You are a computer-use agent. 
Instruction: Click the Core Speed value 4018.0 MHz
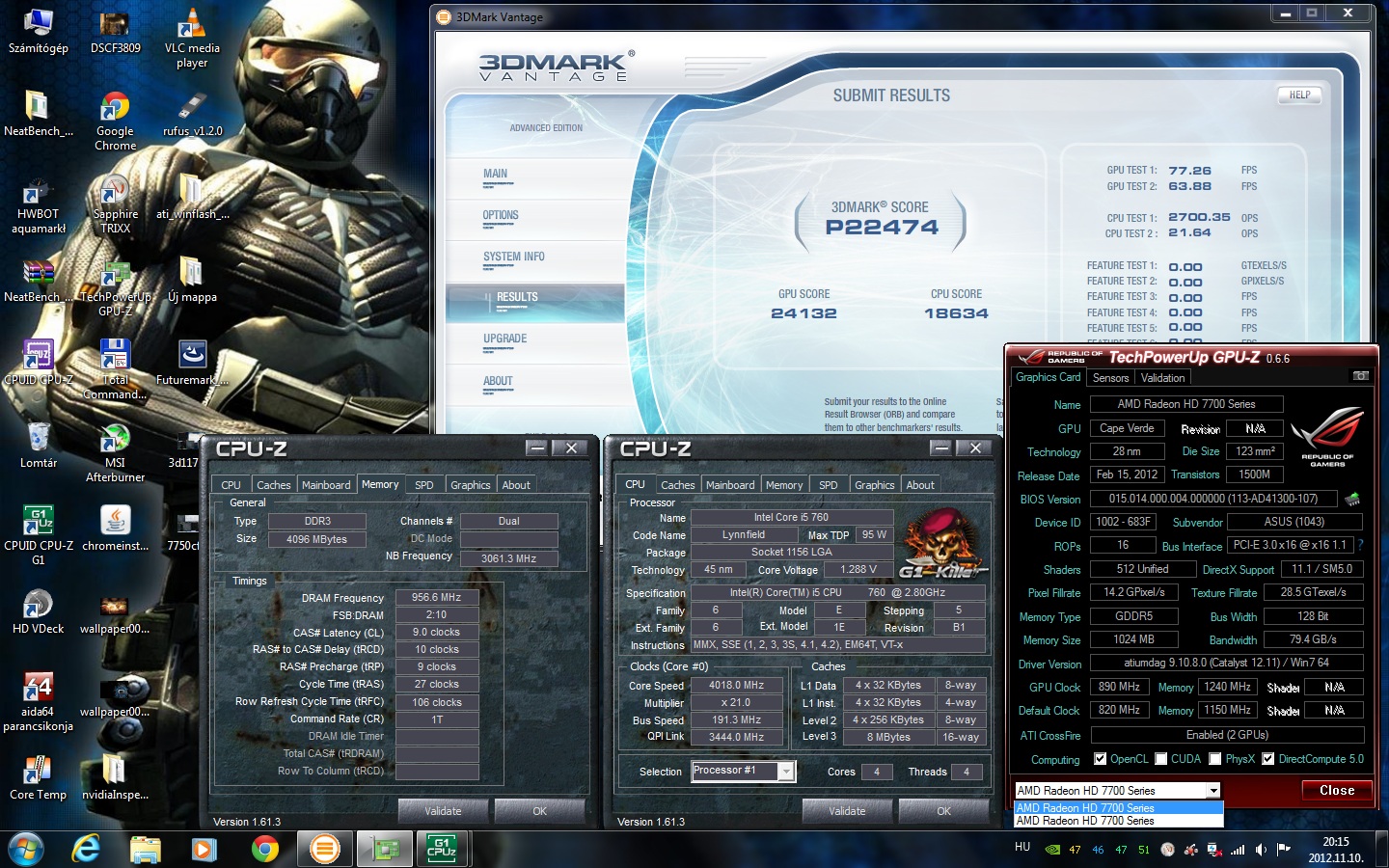point(736,685)
